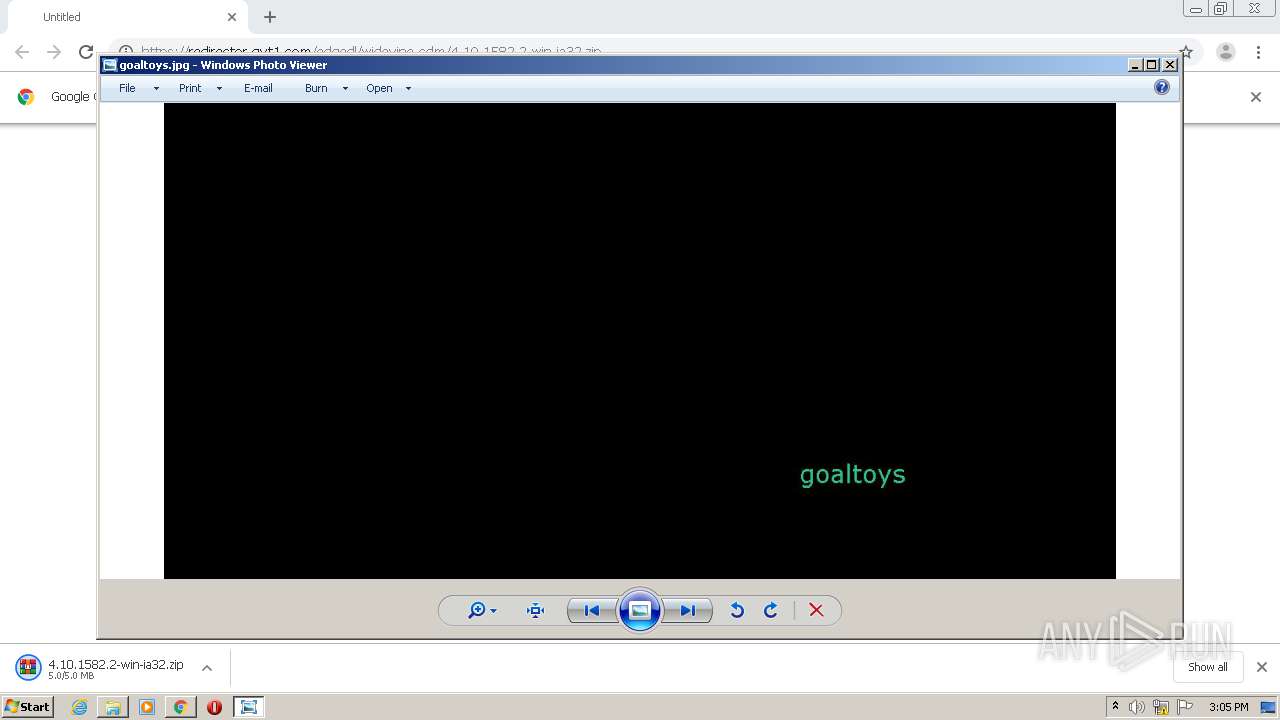Open the Chrome profile avatar icon
The width and height of the screenshot is (1280, 720).
(x=1226, y=52)
